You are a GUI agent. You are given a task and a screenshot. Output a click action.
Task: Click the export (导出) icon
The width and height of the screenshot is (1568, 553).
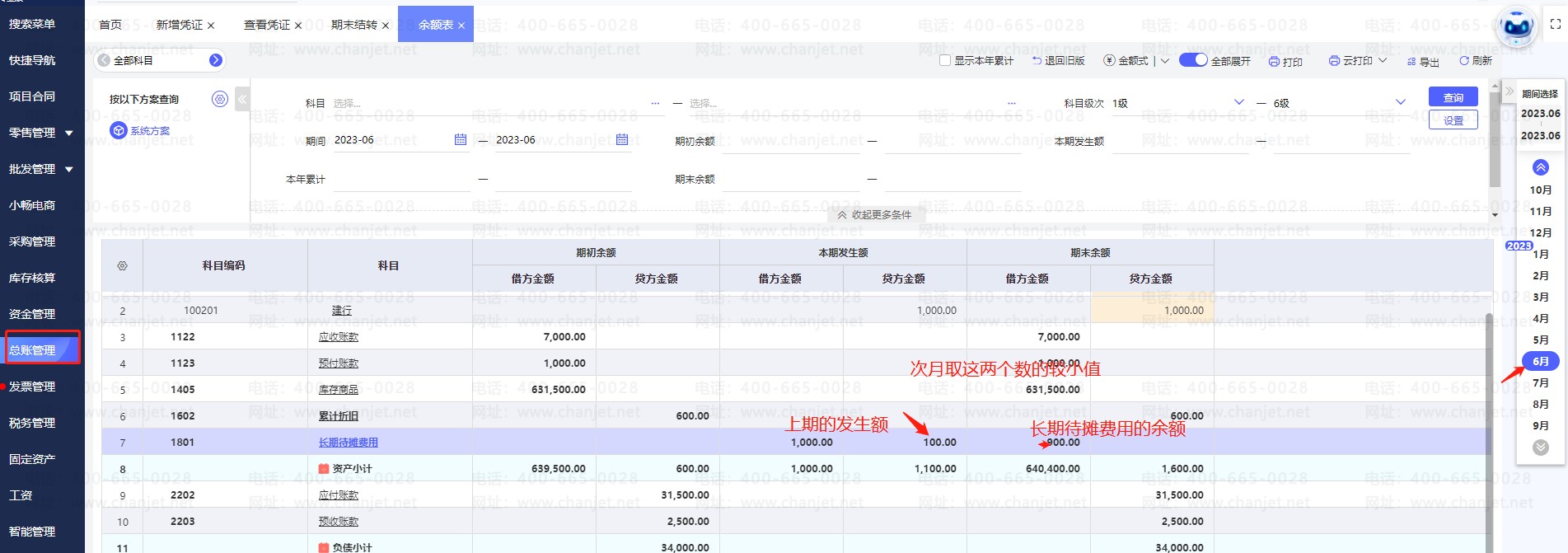tap(1411, 62)
